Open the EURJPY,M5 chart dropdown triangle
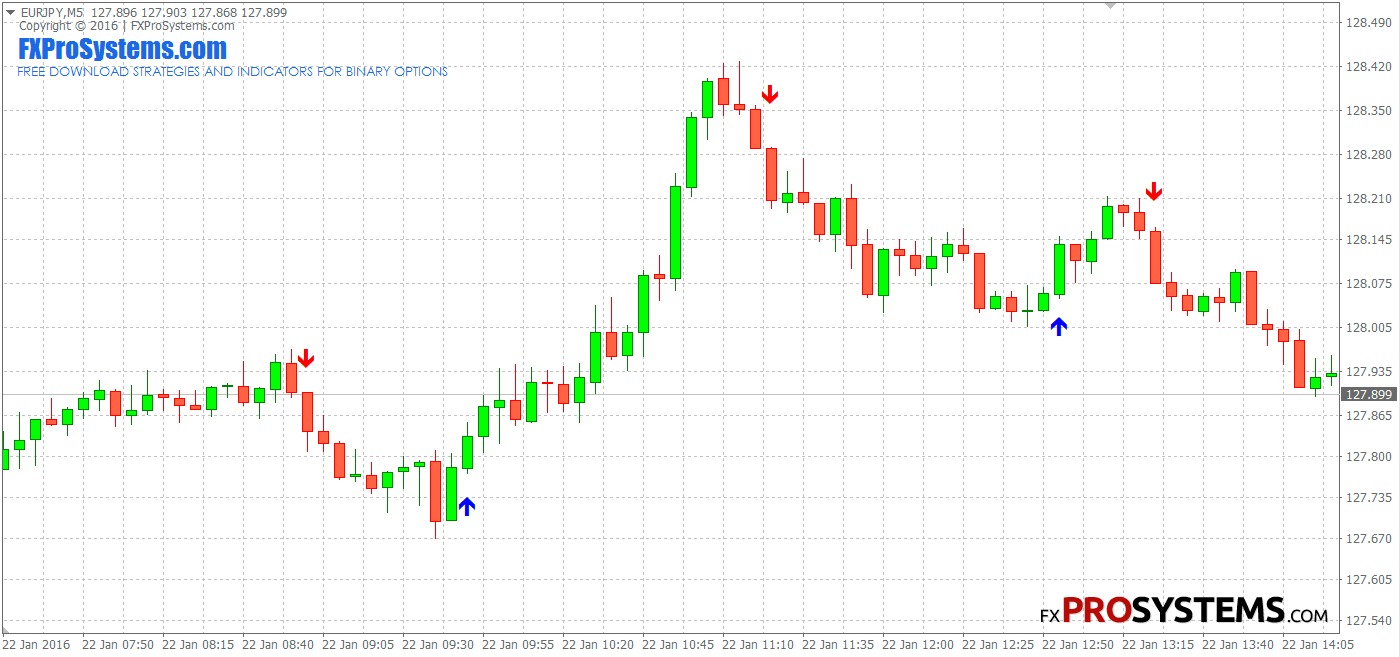 10,12
